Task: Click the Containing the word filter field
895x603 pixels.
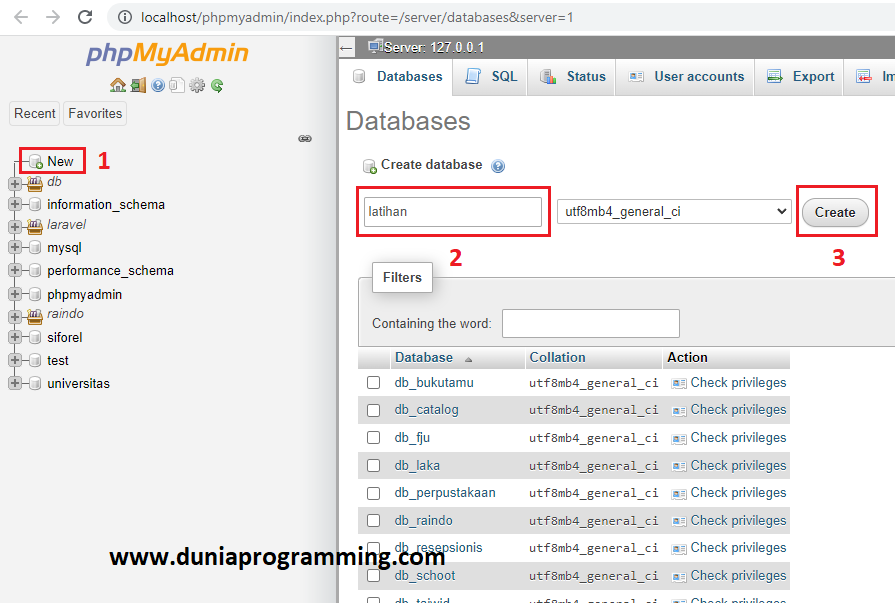Action: tap(591, 323)
